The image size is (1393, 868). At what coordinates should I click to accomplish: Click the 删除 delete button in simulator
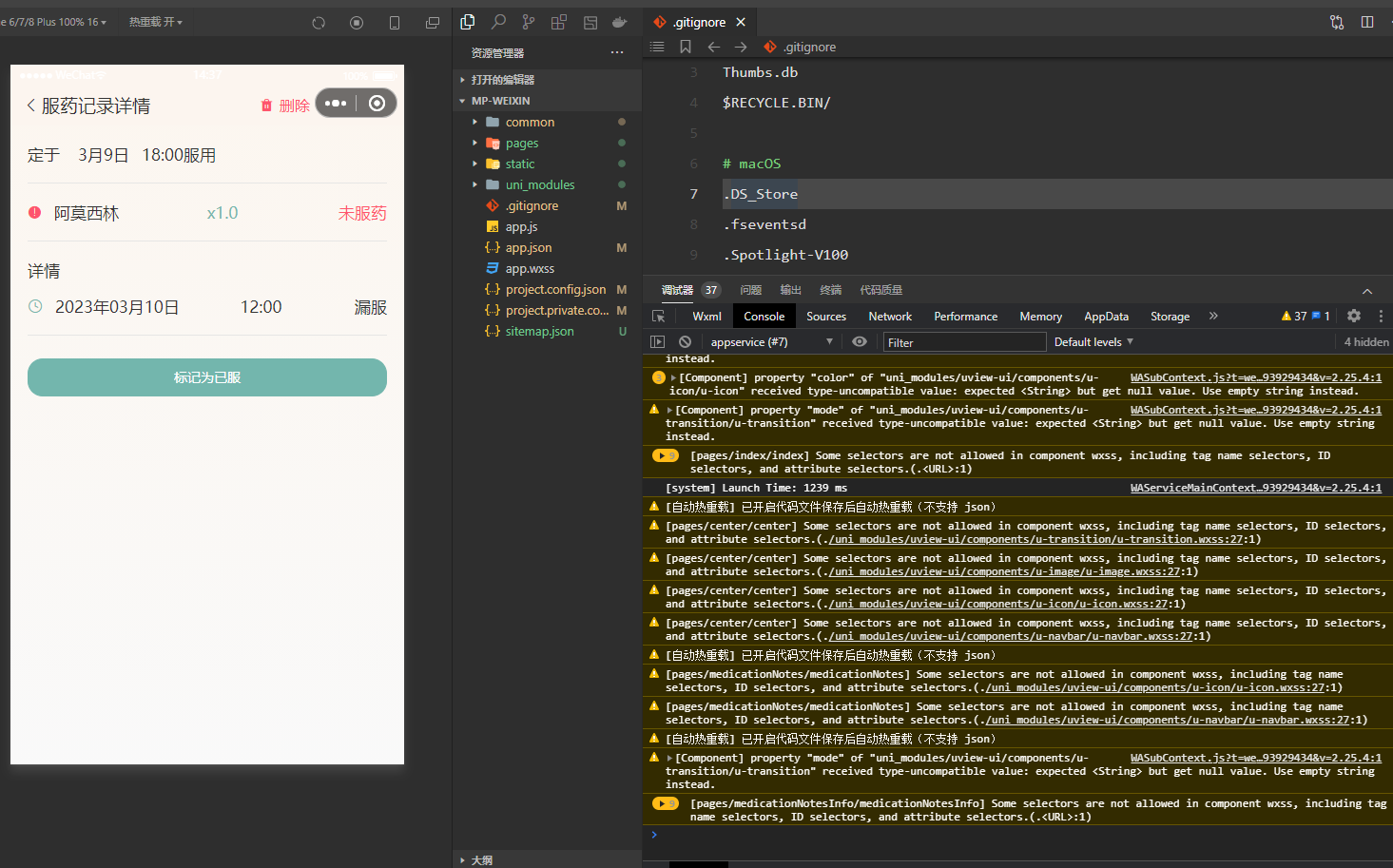click(285, 106)
